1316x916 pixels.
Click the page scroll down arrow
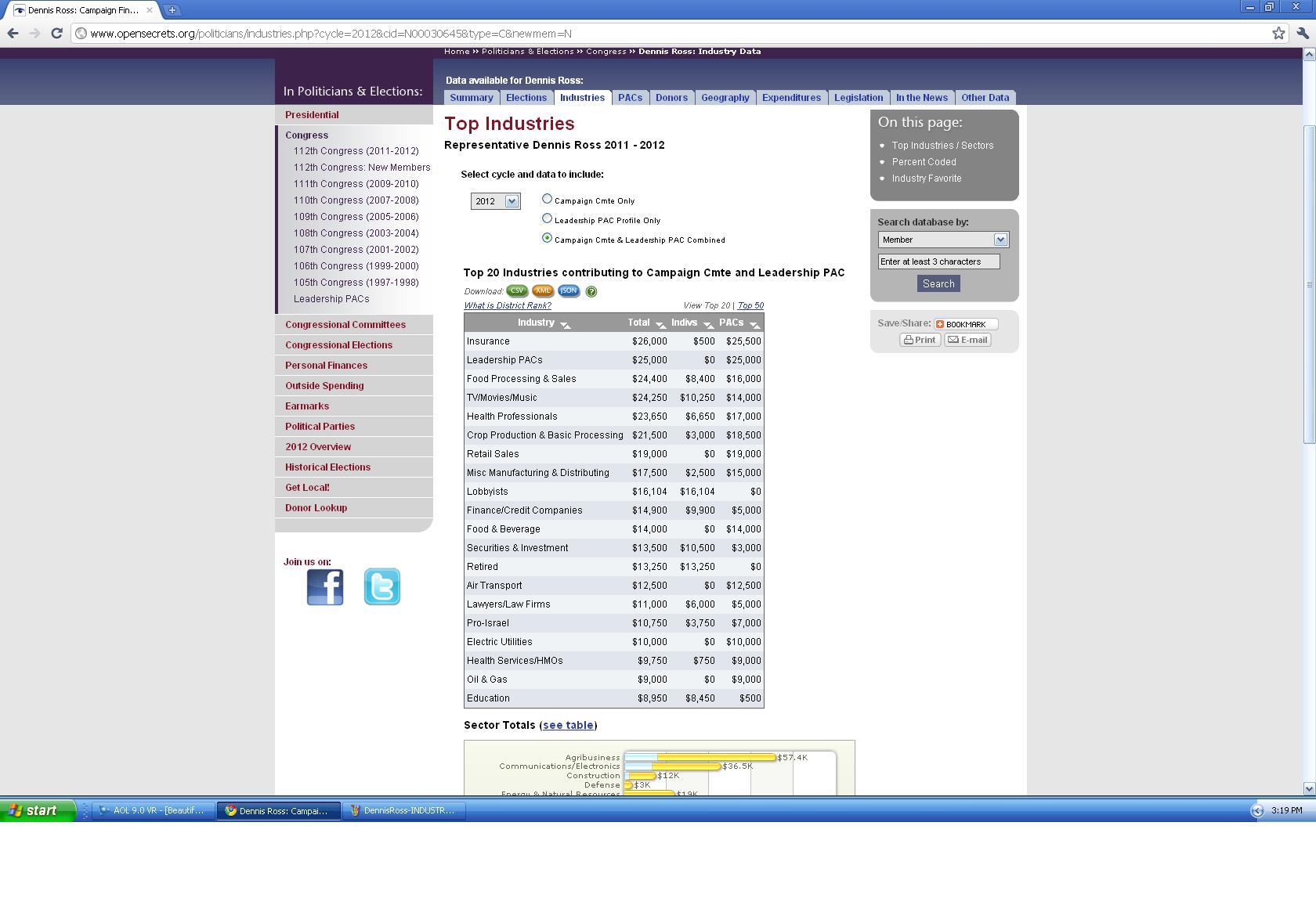click(1309, 788)
